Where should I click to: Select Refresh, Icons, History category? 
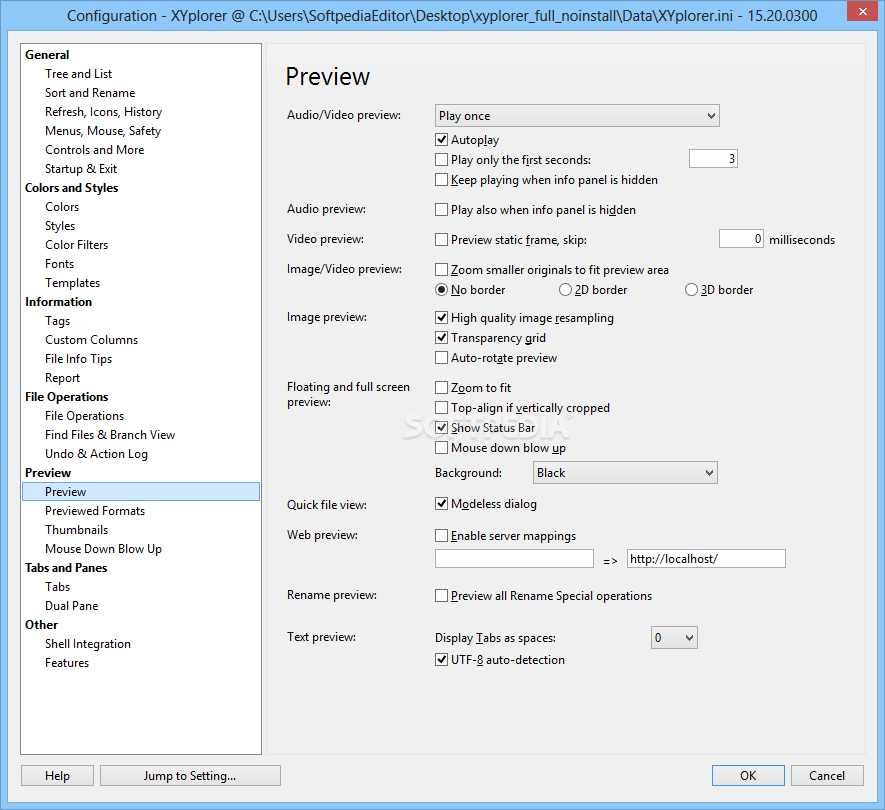click(x=103, y=112)
